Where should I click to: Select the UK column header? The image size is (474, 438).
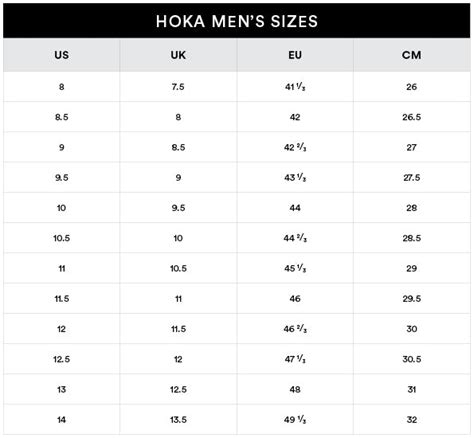click(178, 55)
